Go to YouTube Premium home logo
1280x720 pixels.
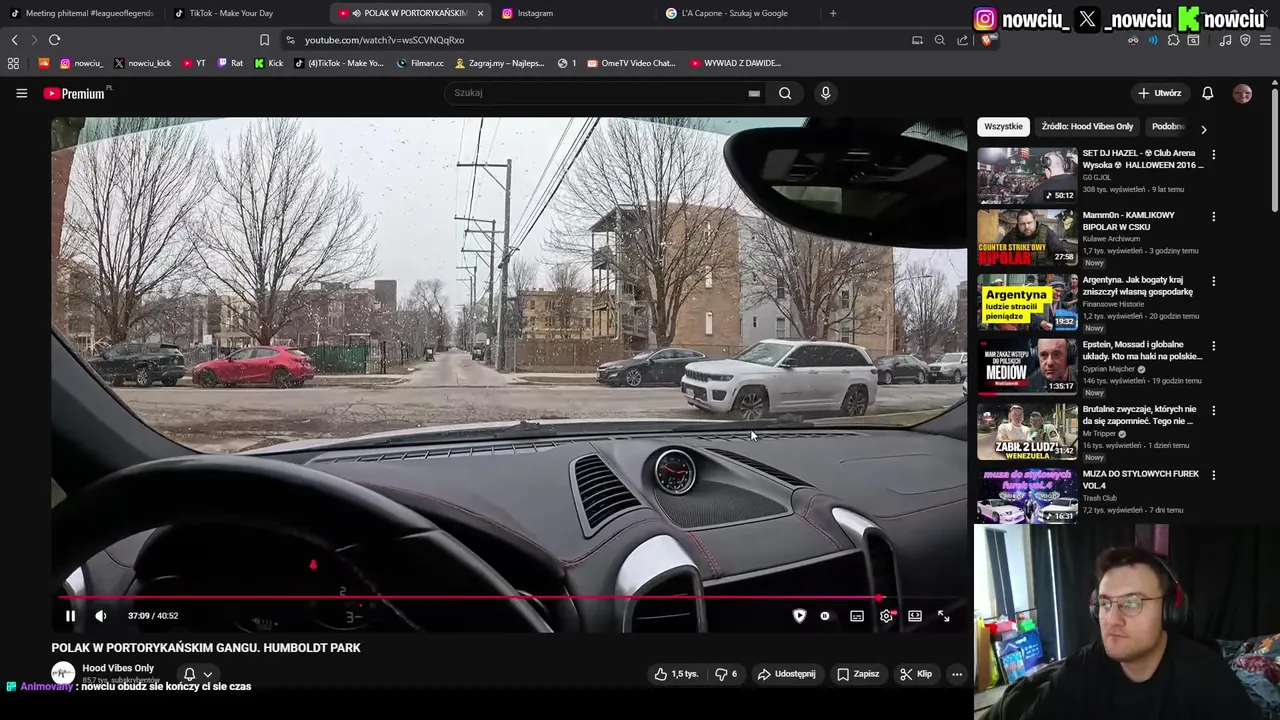(x=75, y=93)
